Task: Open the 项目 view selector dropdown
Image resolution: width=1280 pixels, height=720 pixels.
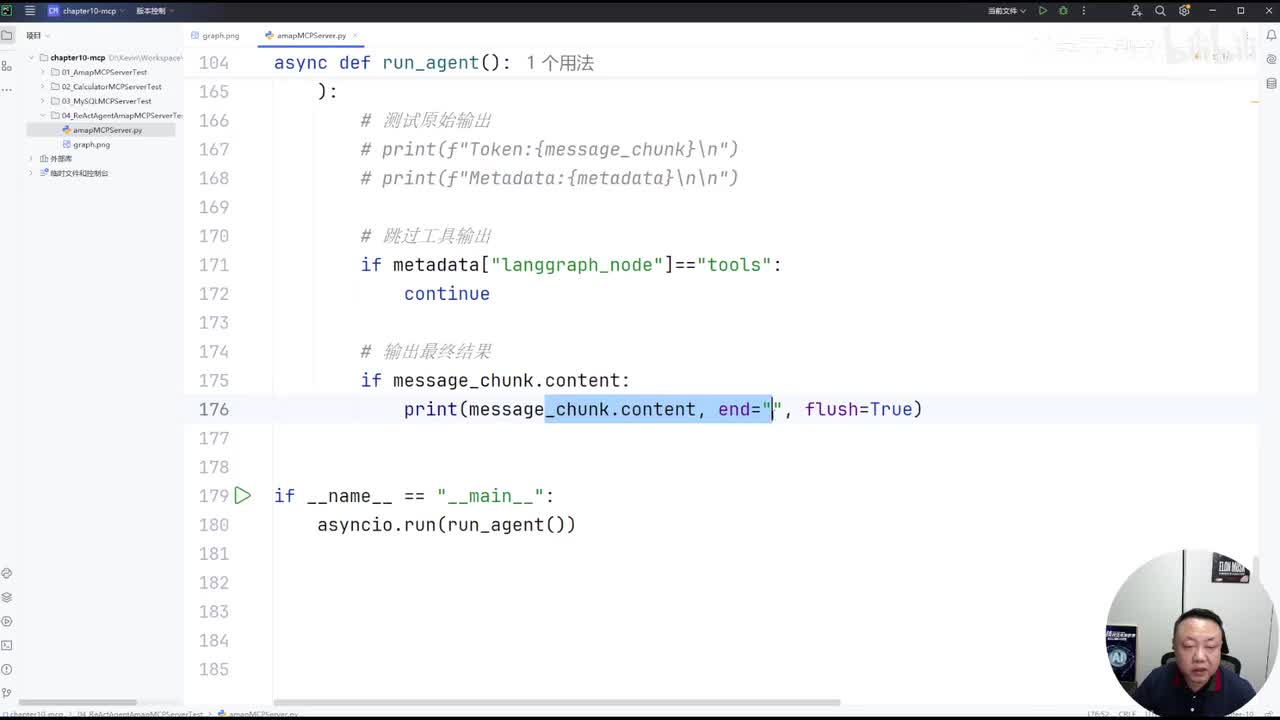Action: [x=37, y=36]
